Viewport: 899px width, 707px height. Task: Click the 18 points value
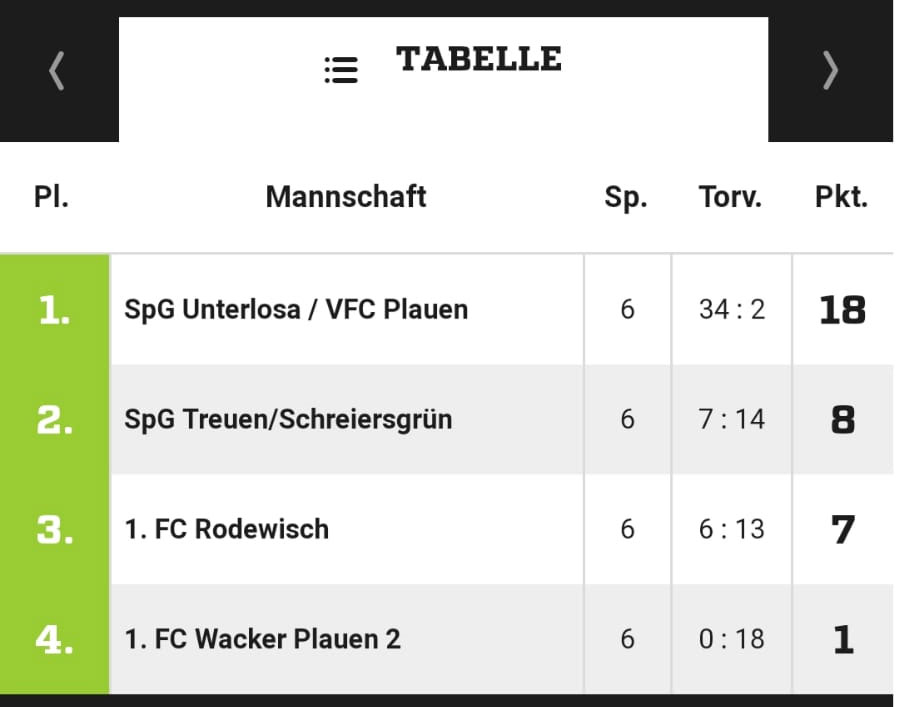tap(842, 310)
